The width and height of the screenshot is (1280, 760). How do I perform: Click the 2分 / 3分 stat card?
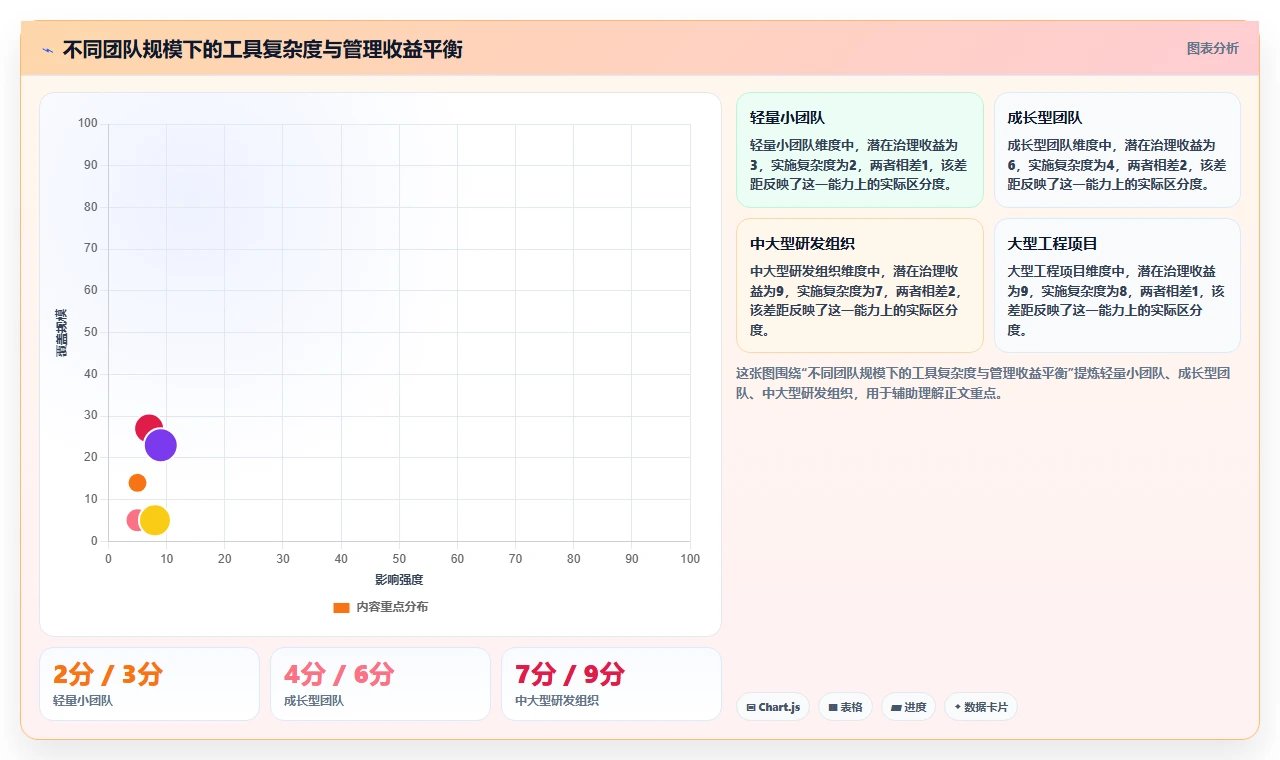click(149, 684)
